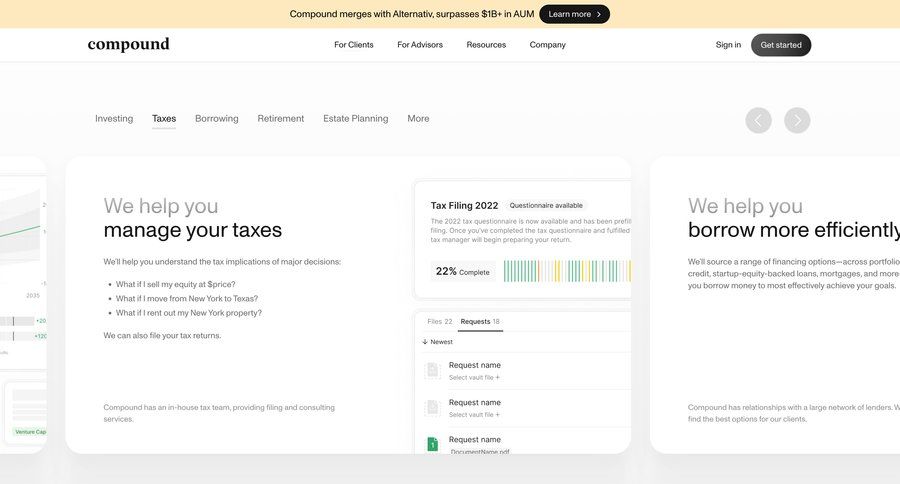
Task: Expand the Resources menu
Action: tap(486, 45)
